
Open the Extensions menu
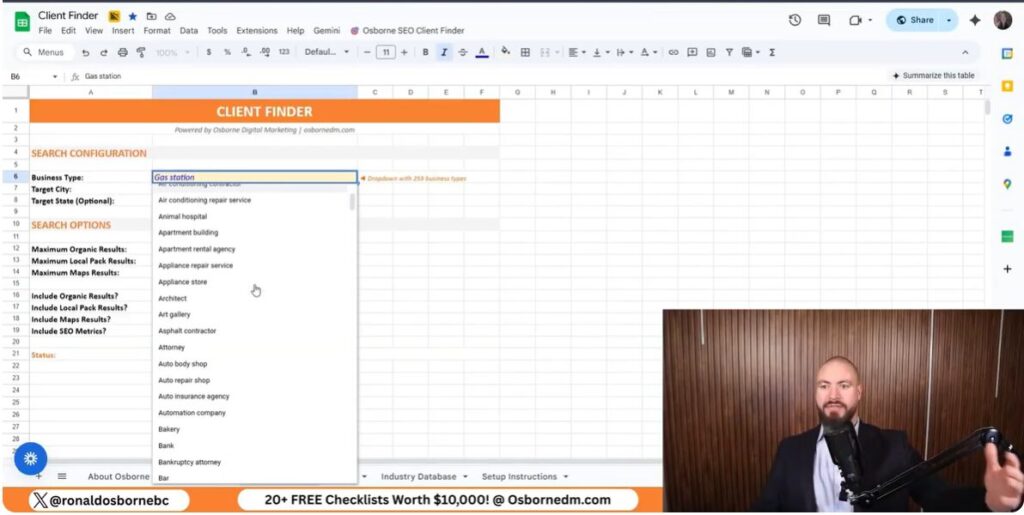(x=257, y=31)
